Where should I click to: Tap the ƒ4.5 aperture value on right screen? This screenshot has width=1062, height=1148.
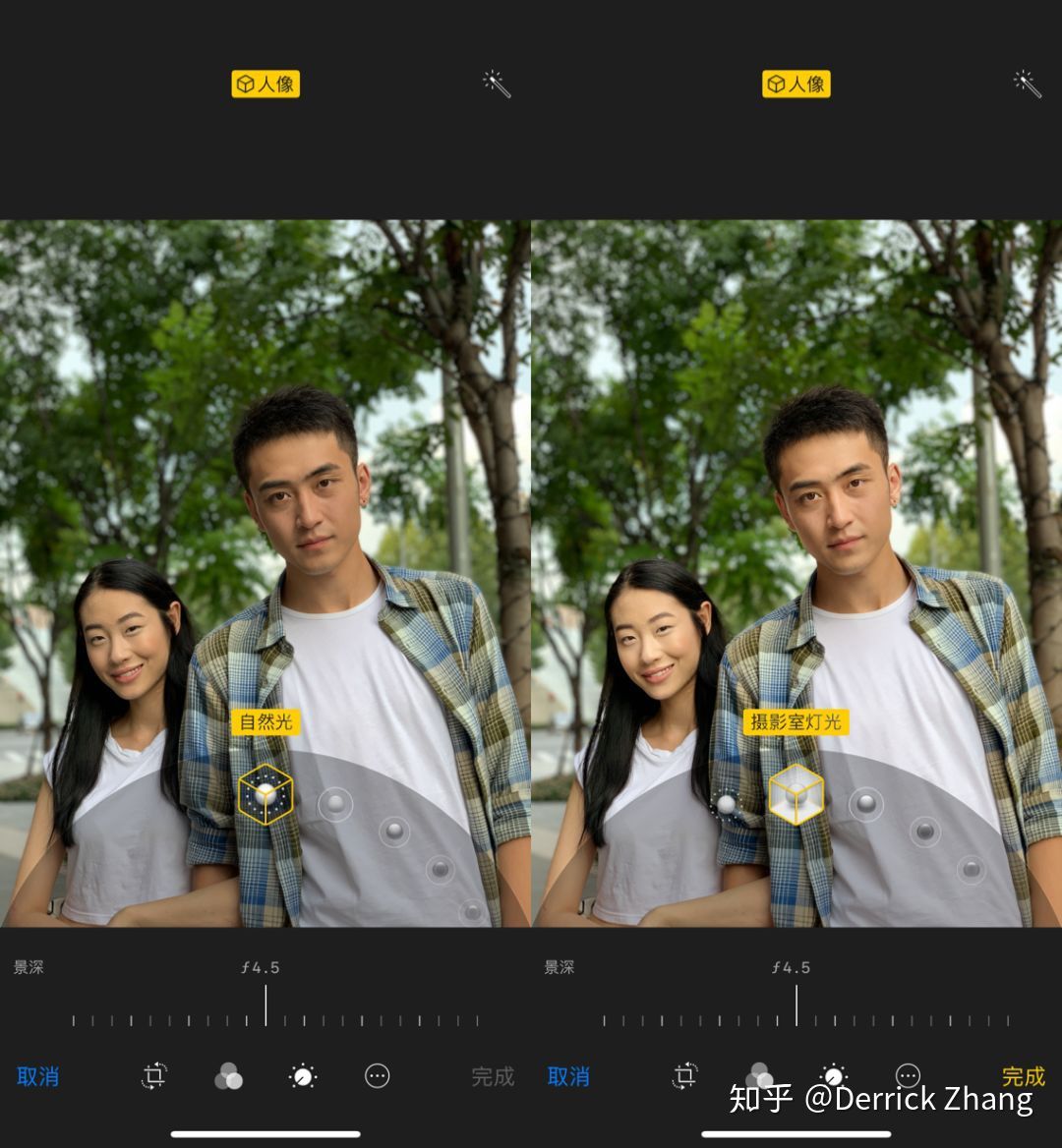coord(791,967)
